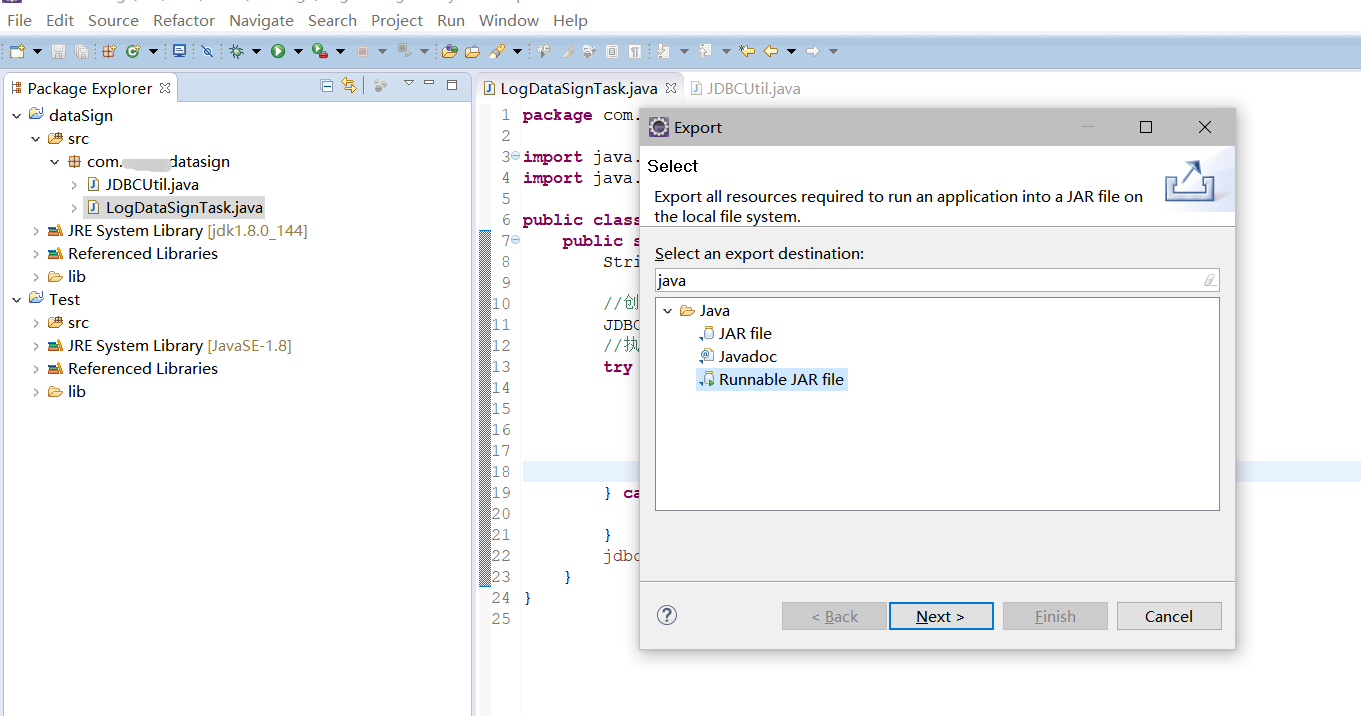This screenshot has height=716, width=1361.
Task: Open the New wizard dropdown arrow
Action: click(37, 51)
